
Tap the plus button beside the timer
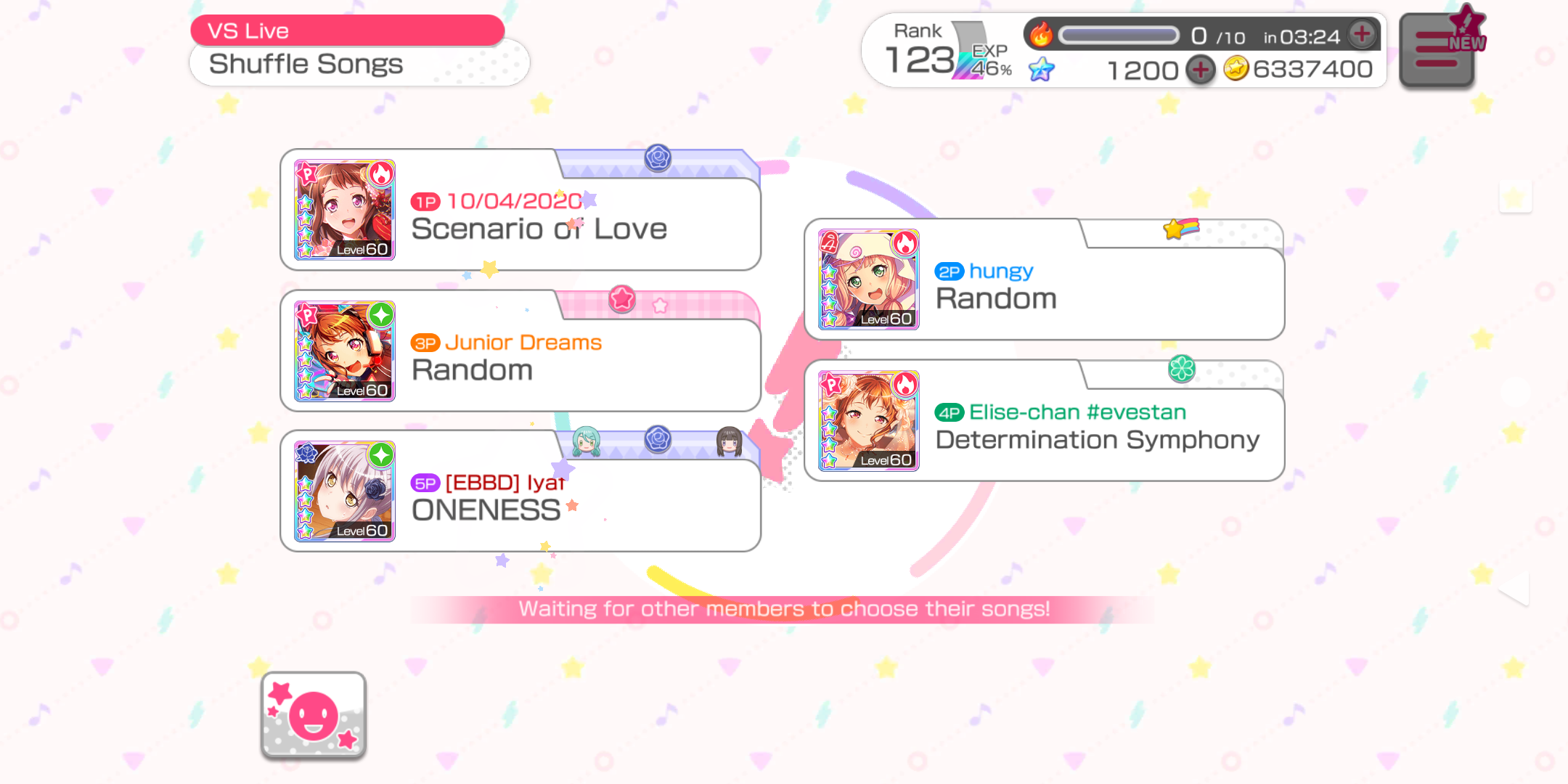(x=1362, y=34)
